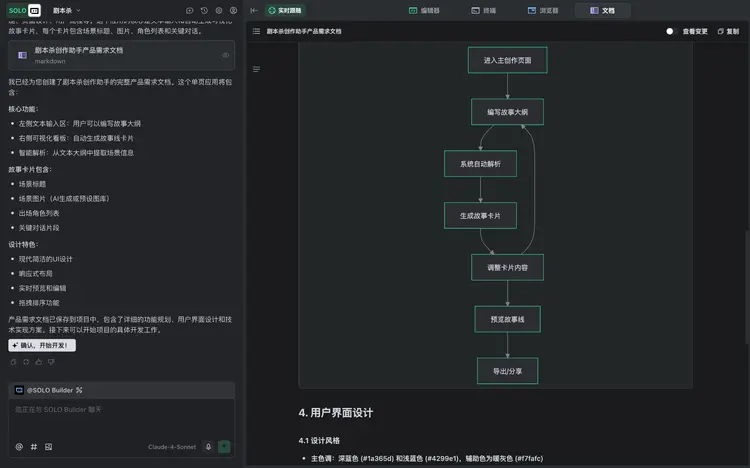Screen dimensions: 750x468
Task: Switch to the 编辑器 tab
Action: point(424,10)
